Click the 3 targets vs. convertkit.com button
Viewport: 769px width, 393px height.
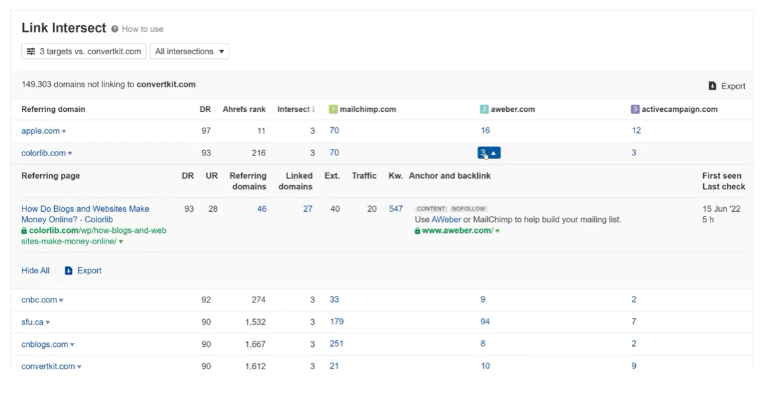(84, 51)
